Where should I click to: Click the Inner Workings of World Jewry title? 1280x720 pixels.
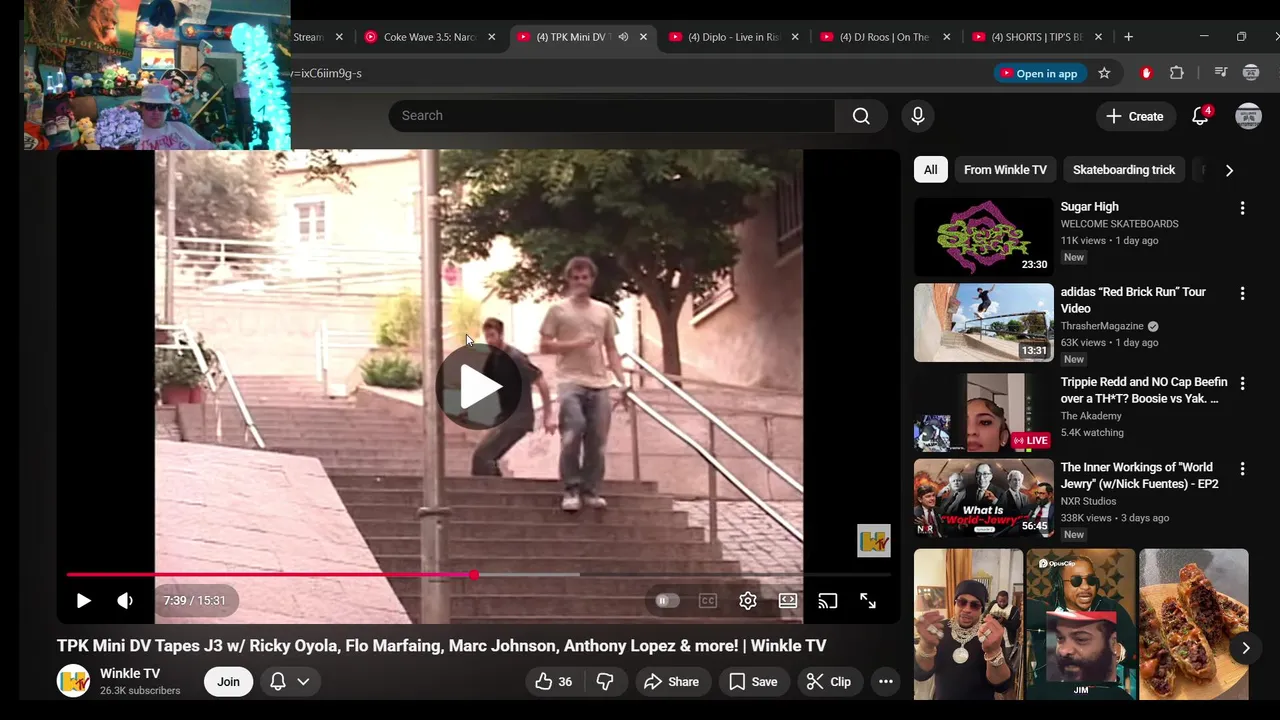(1140, 475)
